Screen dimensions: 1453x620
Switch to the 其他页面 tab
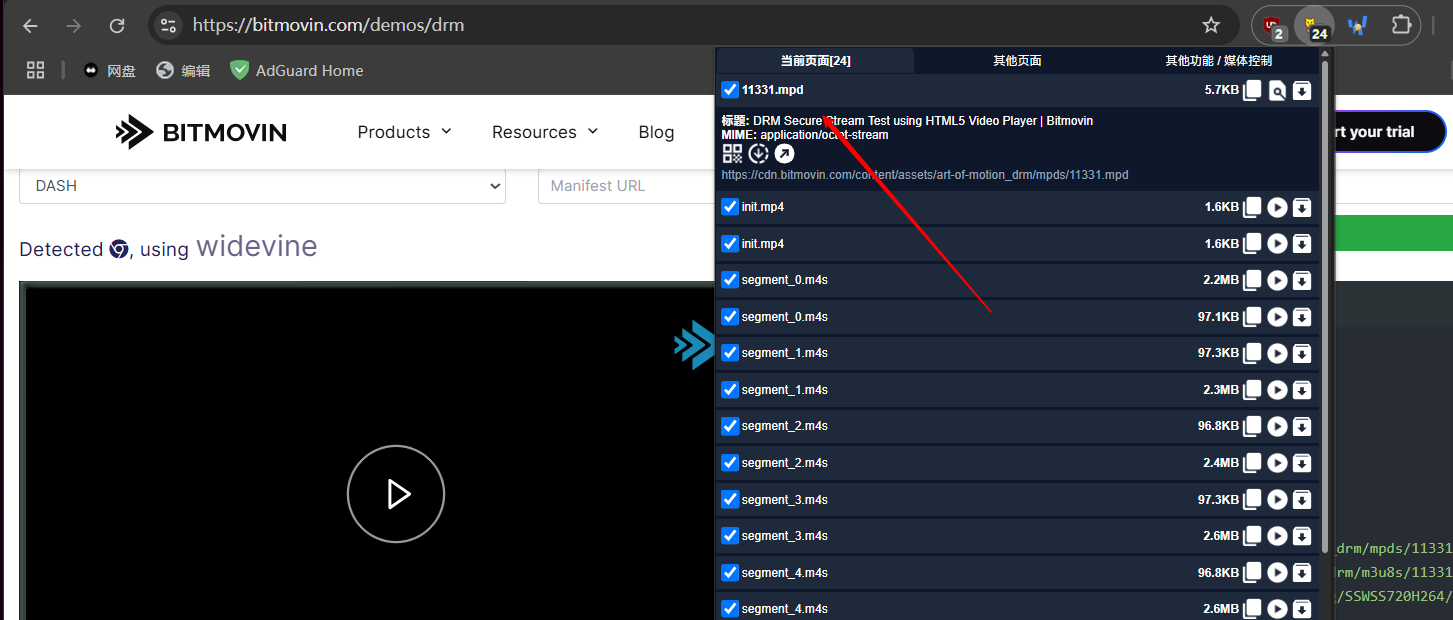1017,61
